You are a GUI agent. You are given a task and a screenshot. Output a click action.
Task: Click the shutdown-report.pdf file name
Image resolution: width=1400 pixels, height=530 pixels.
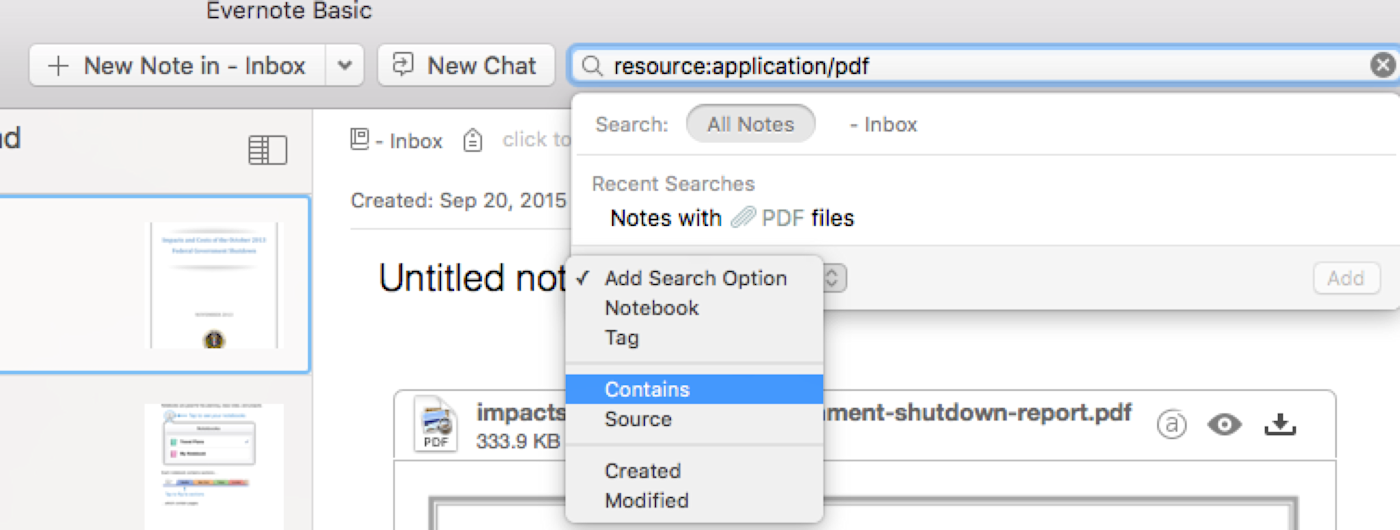tap(978, 412)
